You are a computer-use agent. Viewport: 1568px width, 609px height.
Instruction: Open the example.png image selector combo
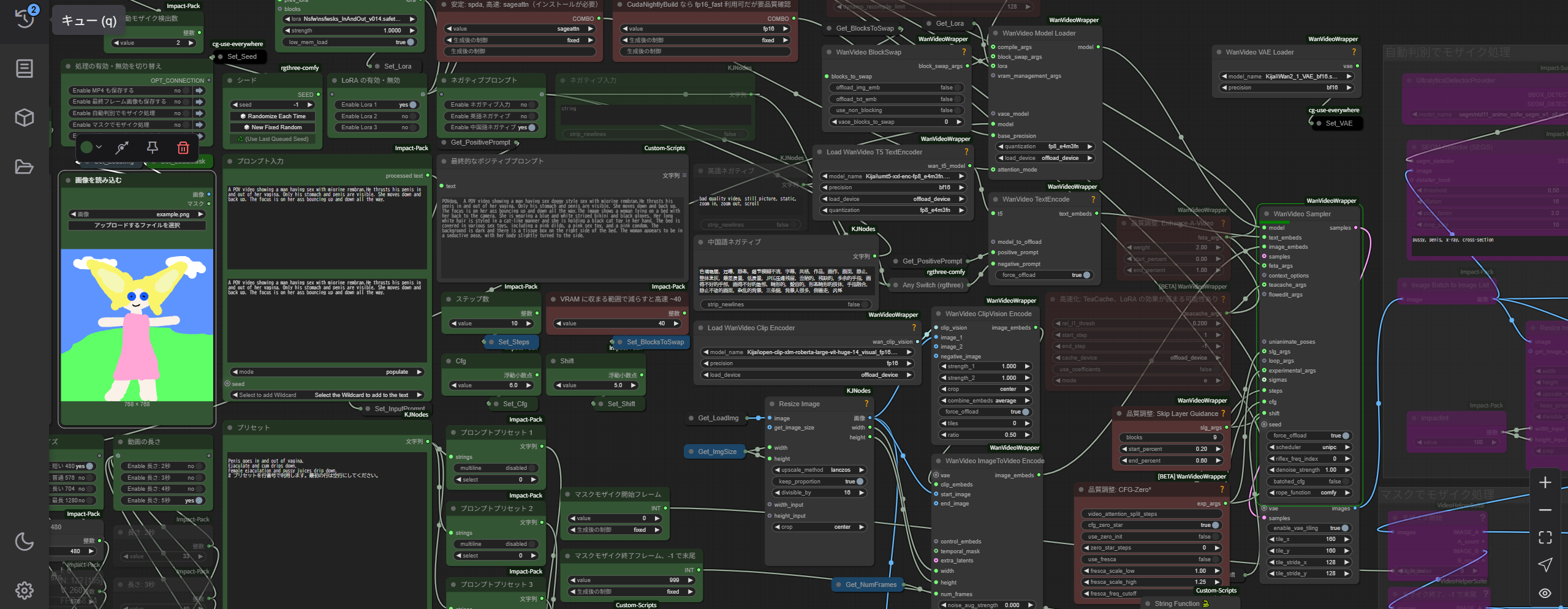tap(137, 214)
